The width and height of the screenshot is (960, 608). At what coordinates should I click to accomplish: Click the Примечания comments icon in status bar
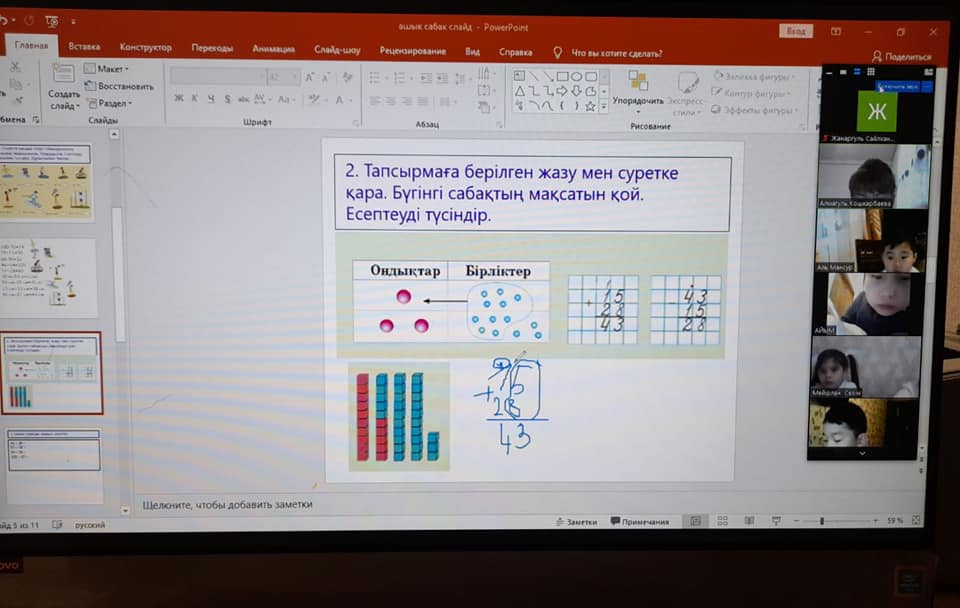point(640,522)
